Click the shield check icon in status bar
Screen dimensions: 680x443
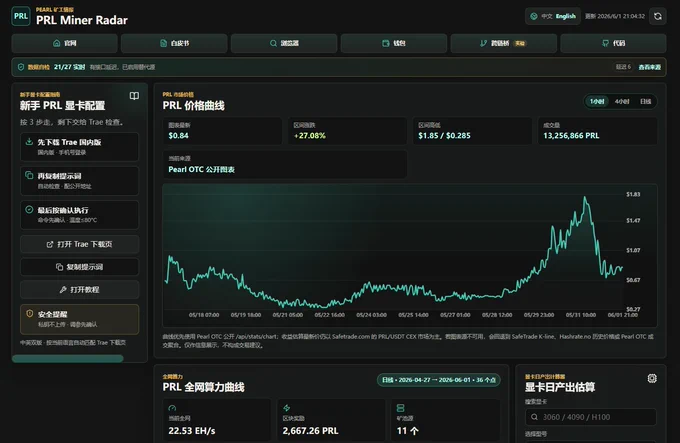(x=21, y=67)
